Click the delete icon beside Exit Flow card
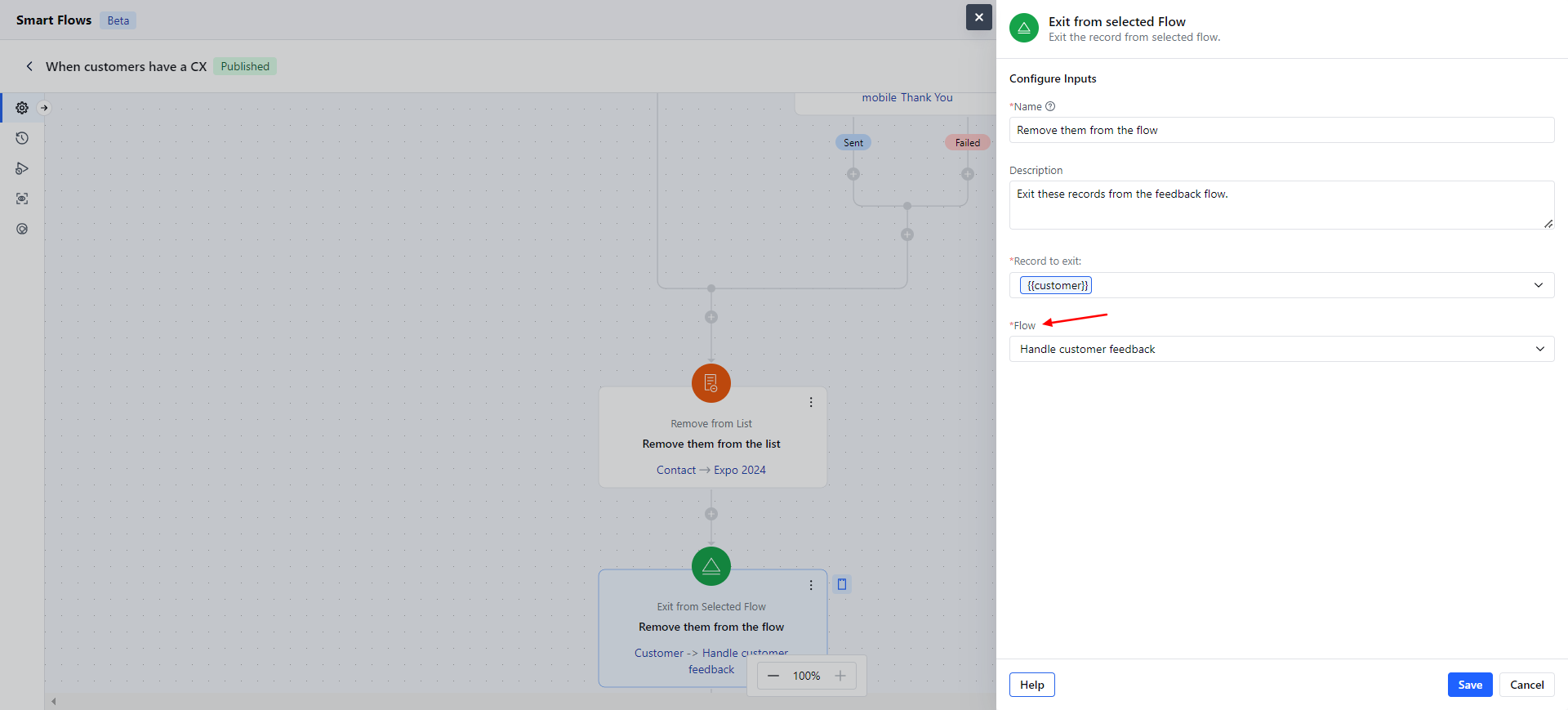 coord(842,584)
